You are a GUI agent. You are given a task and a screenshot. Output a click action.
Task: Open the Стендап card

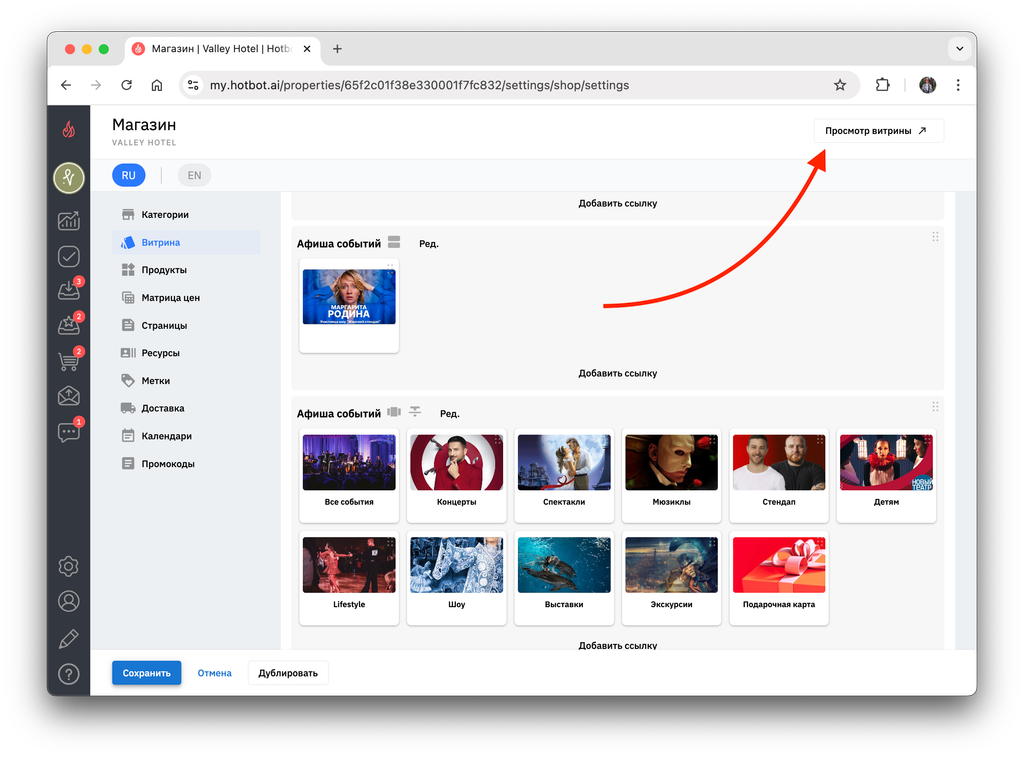click(779, 475)
